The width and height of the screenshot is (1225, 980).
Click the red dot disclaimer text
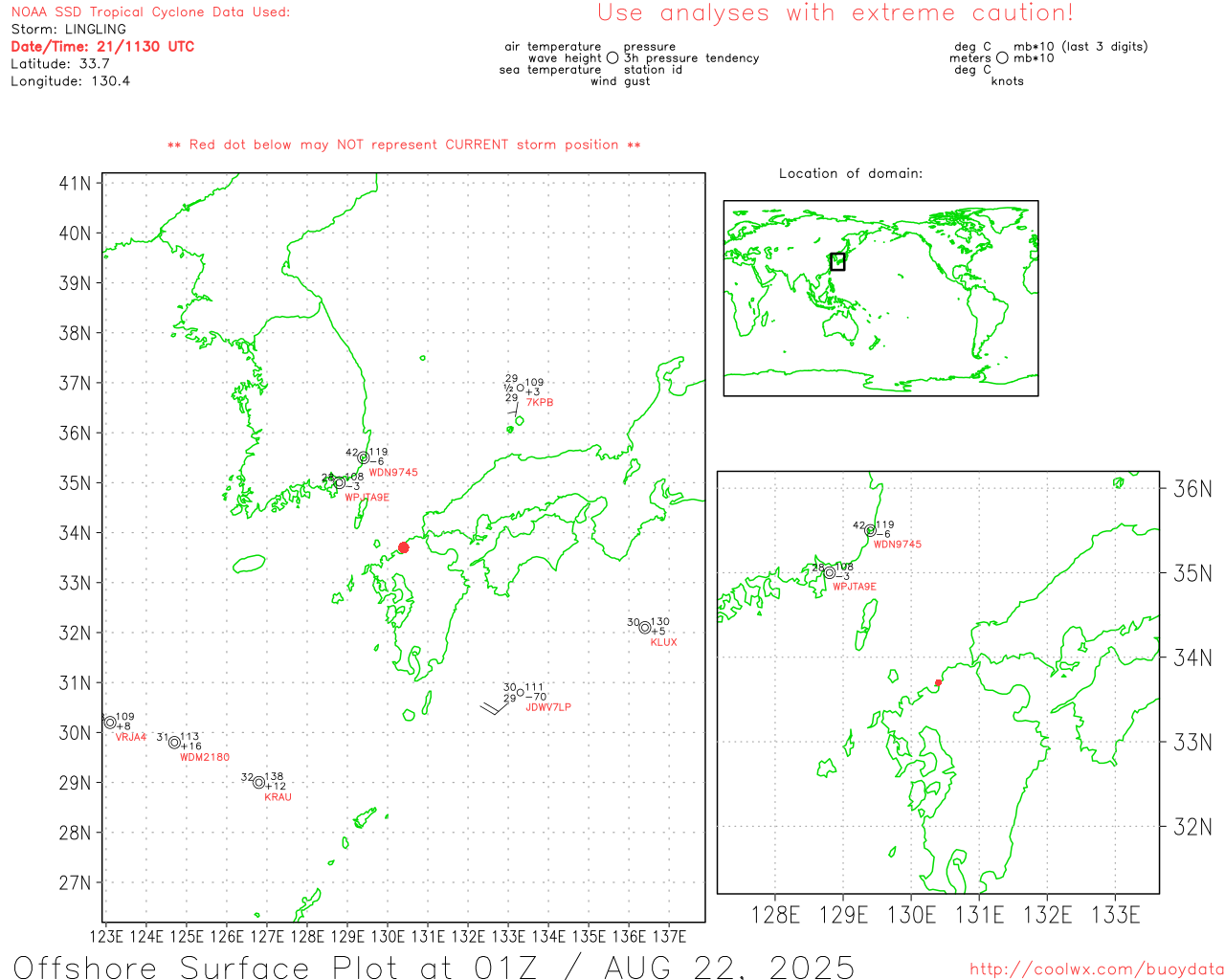[x=404, y=145]
